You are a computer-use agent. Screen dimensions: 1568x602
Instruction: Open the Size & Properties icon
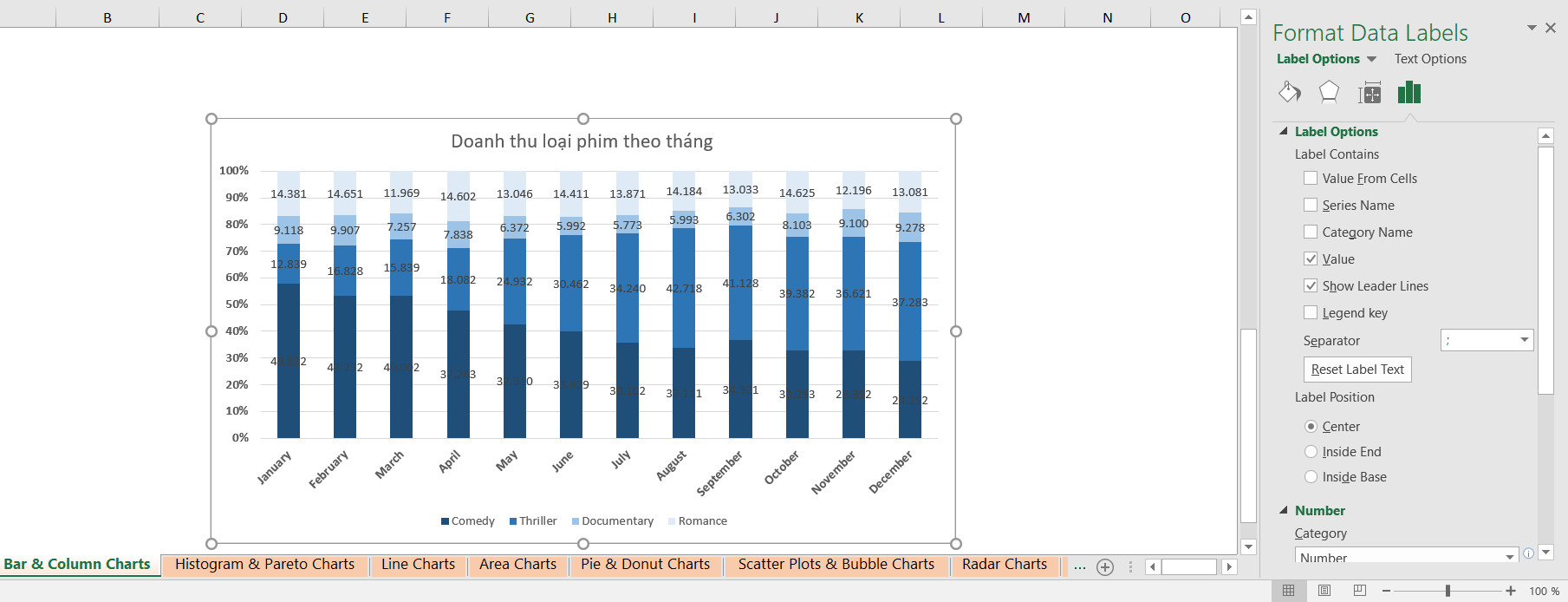point(1370,92)
